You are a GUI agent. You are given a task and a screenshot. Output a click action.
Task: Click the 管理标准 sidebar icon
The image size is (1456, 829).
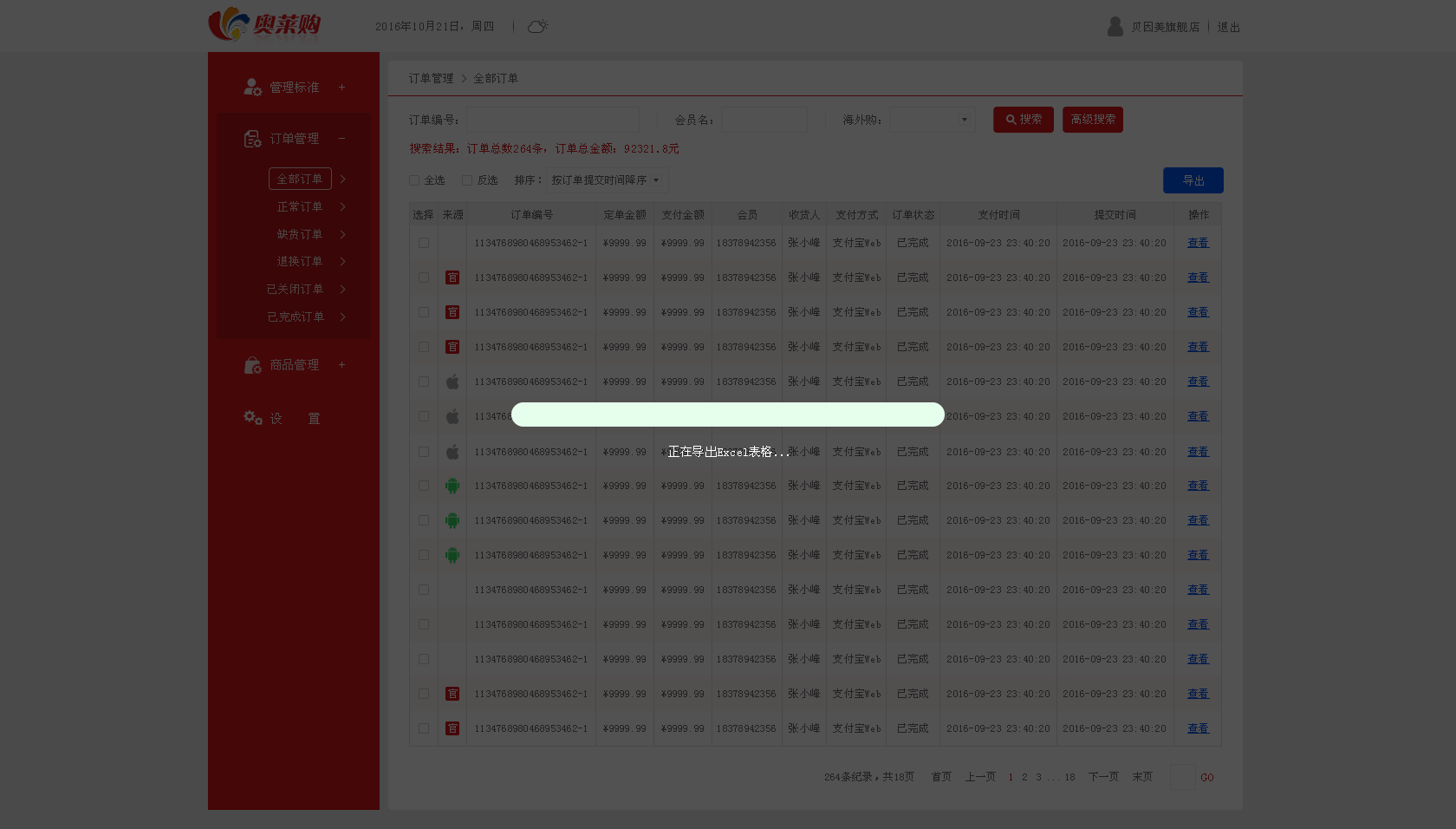[x=252, y=87]
